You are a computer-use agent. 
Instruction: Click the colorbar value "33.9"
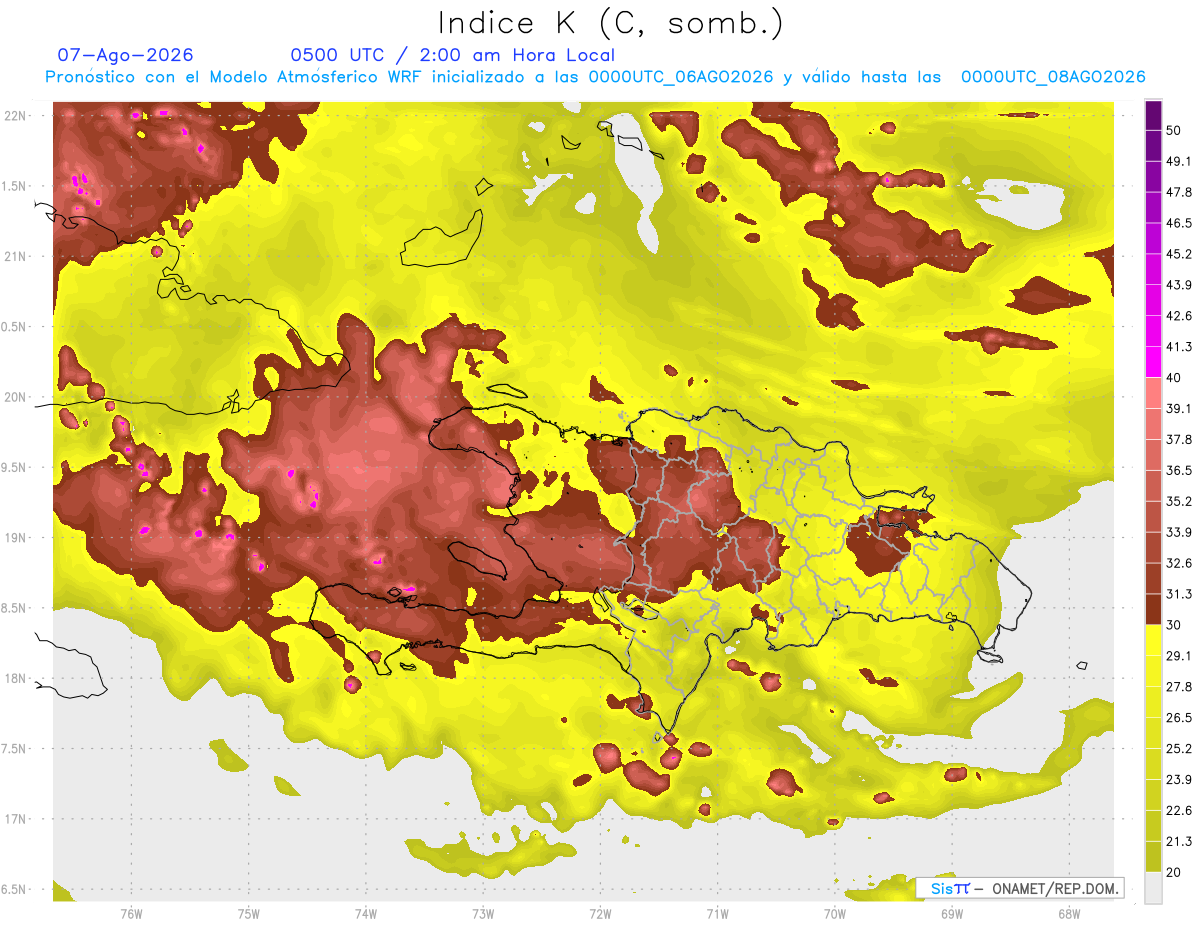click(1179, 532)
